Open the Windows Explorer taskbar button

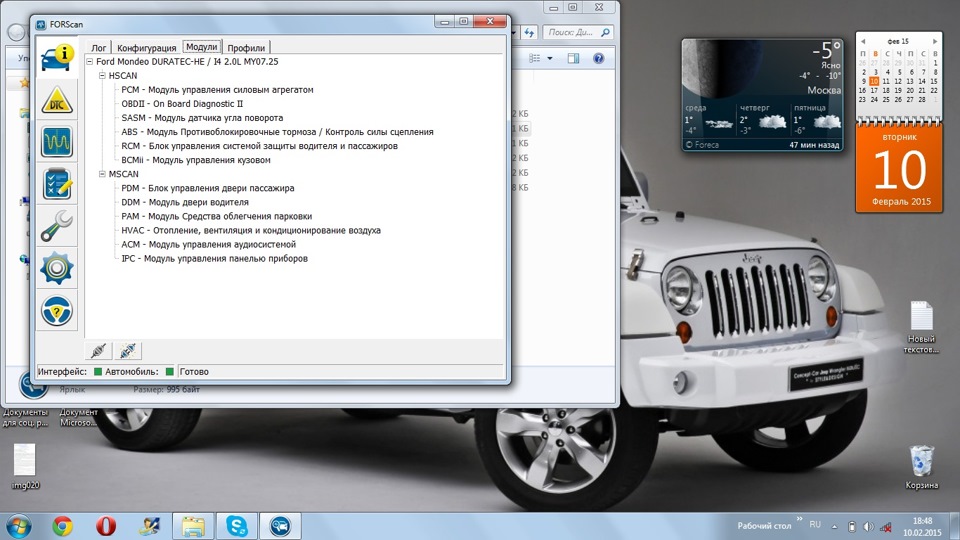click(x=193, y=527)
